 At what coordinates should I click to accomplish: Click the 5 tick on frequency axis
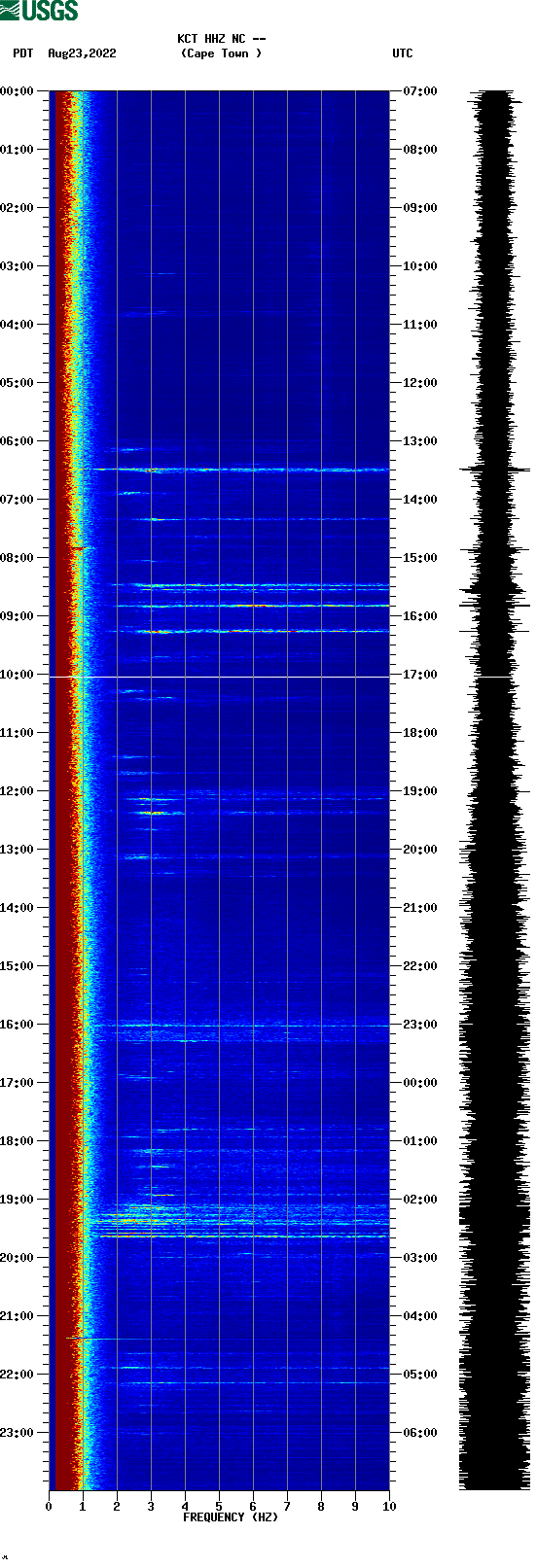pos(219,1507)
